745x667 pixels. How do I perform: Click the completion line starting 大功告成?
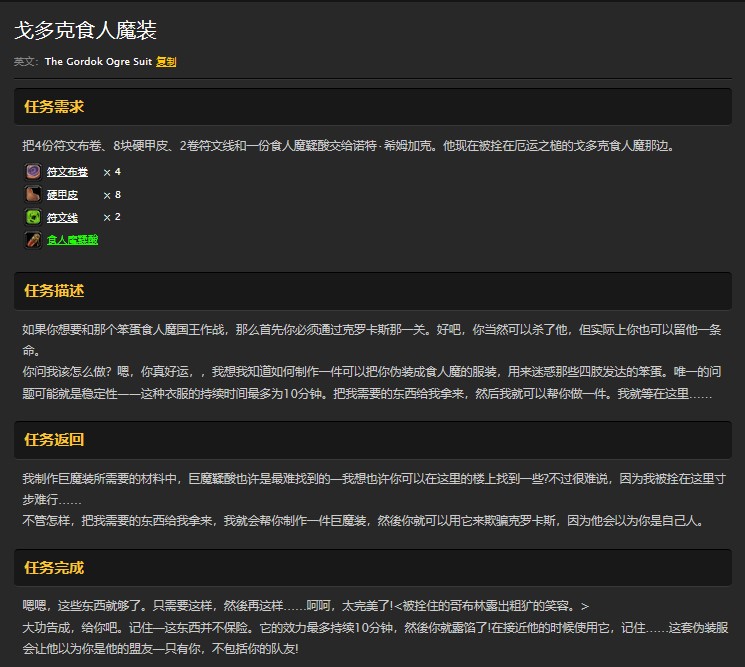coord(375,638)
